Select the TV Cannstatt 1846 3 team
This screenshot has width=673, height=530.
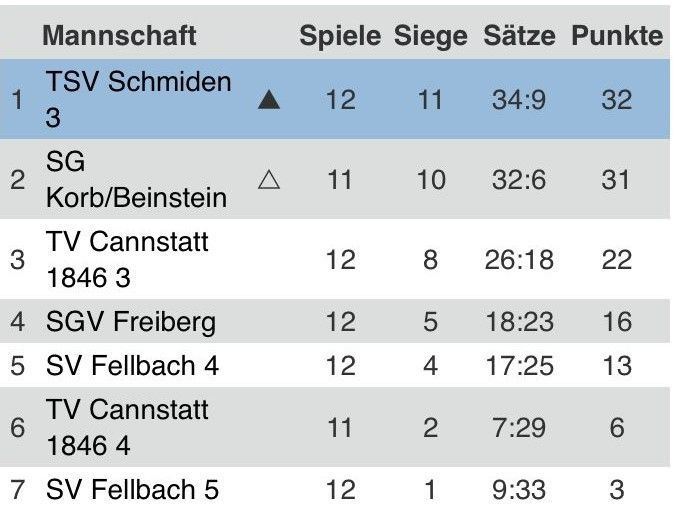pos(127,259)
